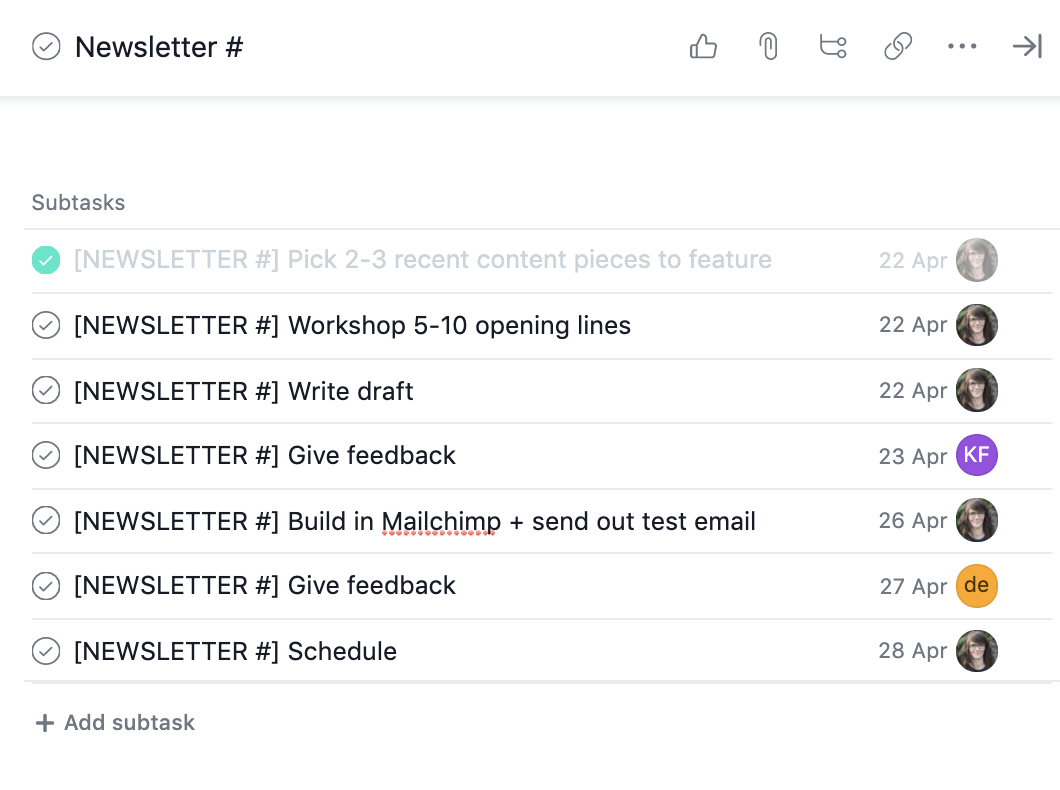Image resolution: width=1060 pixels, height=790 pixels.
Task: Click assignee photo on Write draft subtask
Action: pos(977,390)
